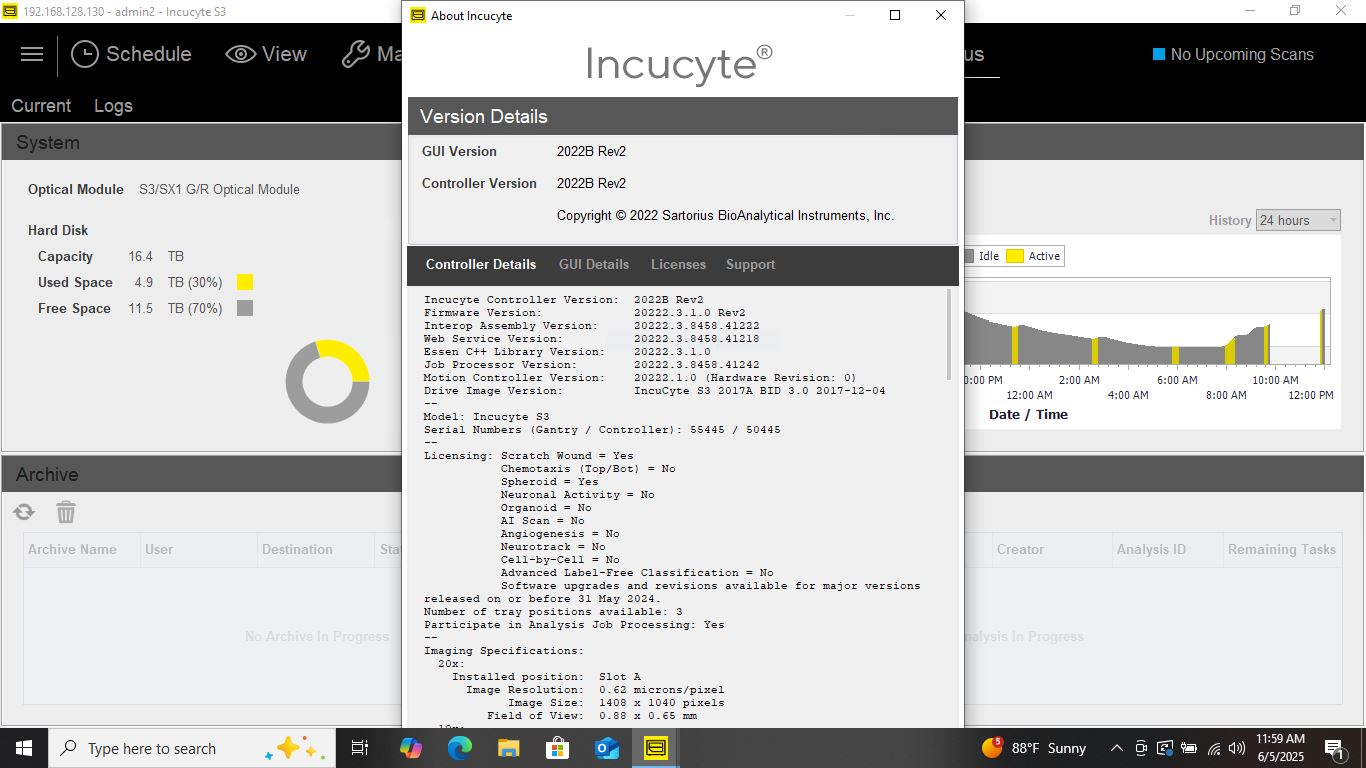Open Microsoft Store from taskbar
Screen dimensions: 1366x768
click(x=557, y=748)
